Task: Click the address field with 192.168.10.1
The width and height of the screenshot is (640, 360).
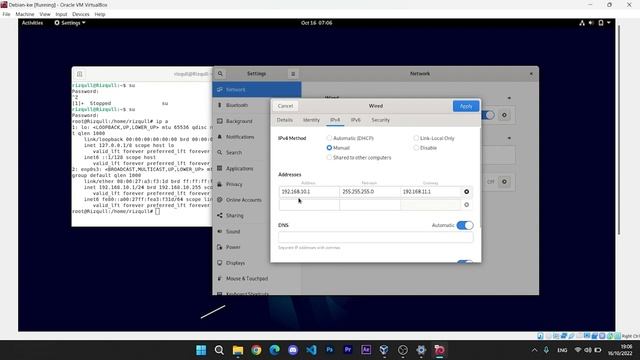Action: click(x=309, y=192)
